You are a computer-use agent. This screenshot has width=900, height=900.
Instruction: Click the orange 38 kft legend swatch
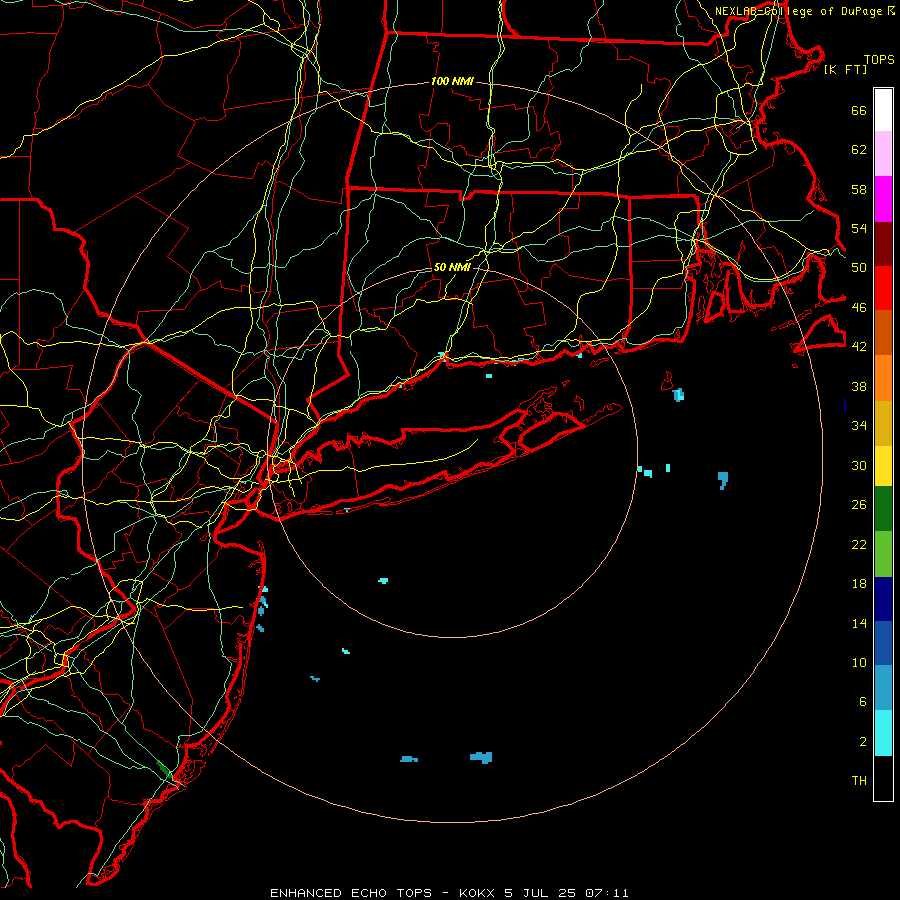[x=883, y=377]
